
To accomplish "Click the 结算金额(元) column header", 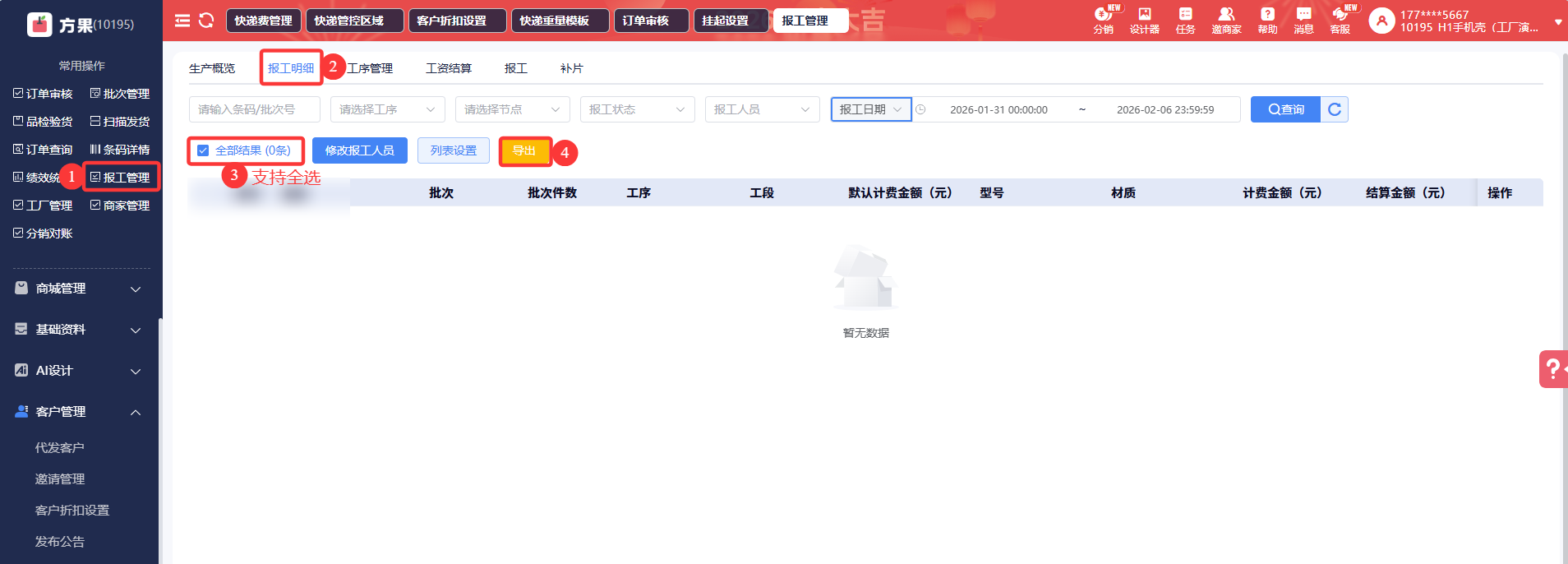I will [1405, 192].
